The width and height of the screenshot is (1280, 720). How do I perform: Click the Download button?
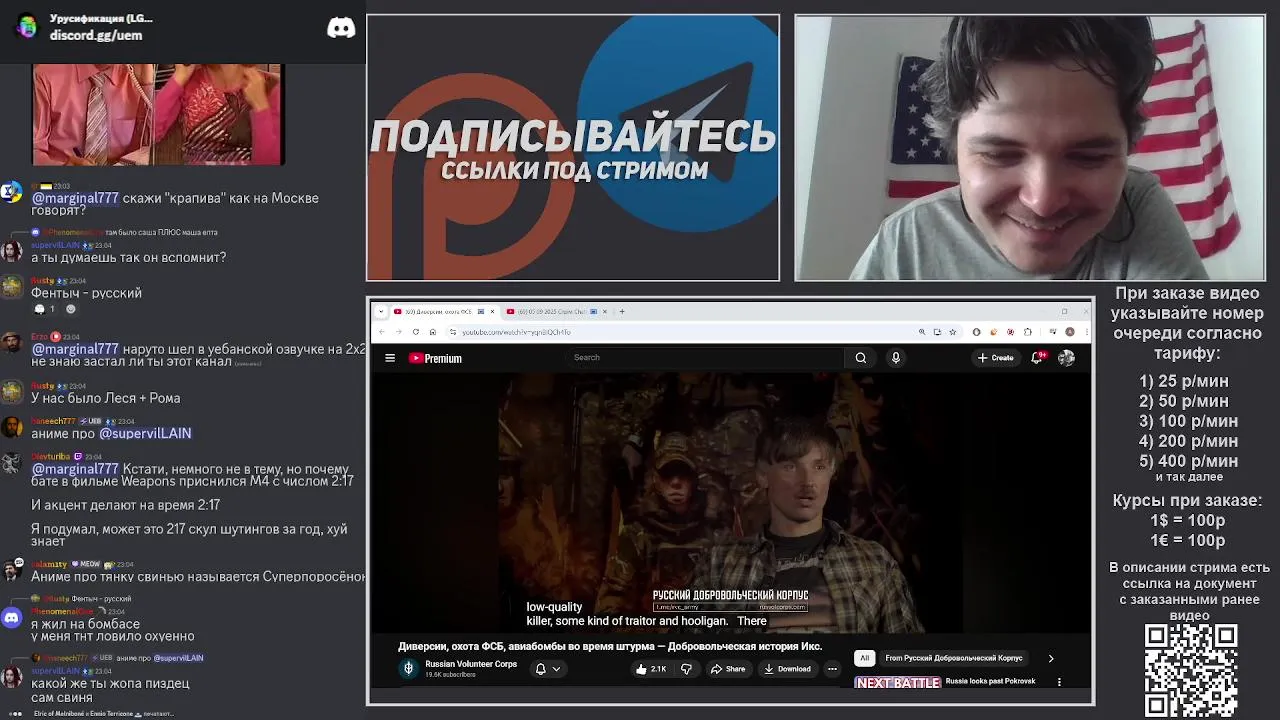coord(787,669)
